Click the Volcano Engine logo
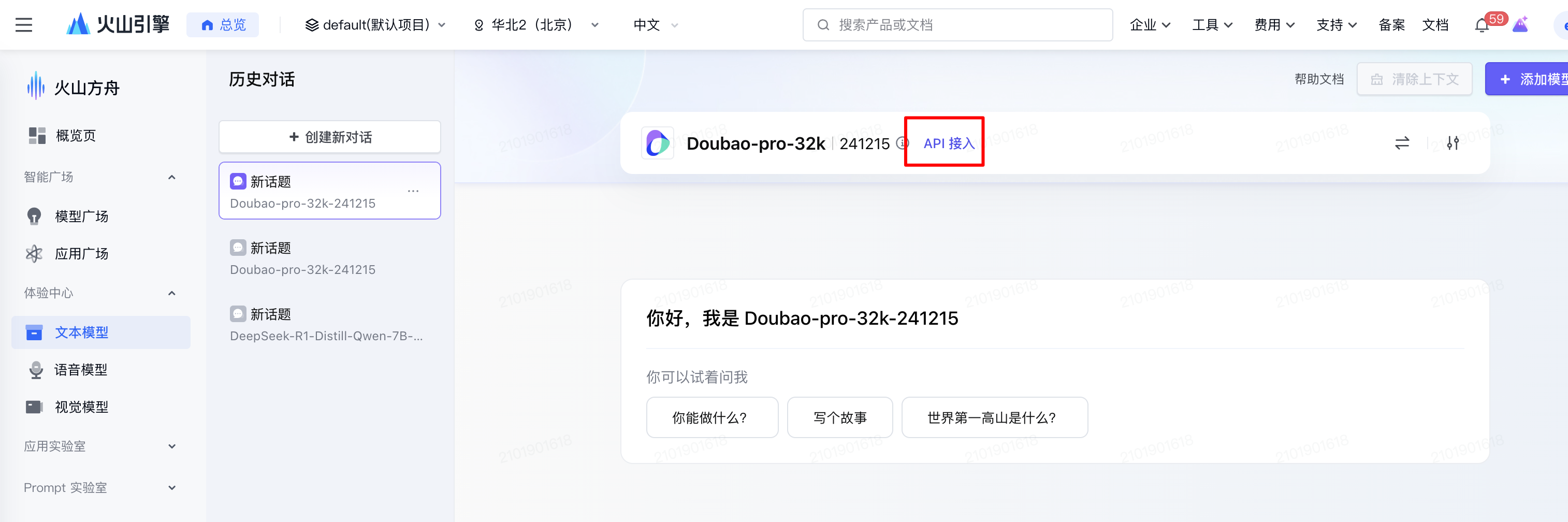Screen dimensions: 1568x522 pos(118,24)
